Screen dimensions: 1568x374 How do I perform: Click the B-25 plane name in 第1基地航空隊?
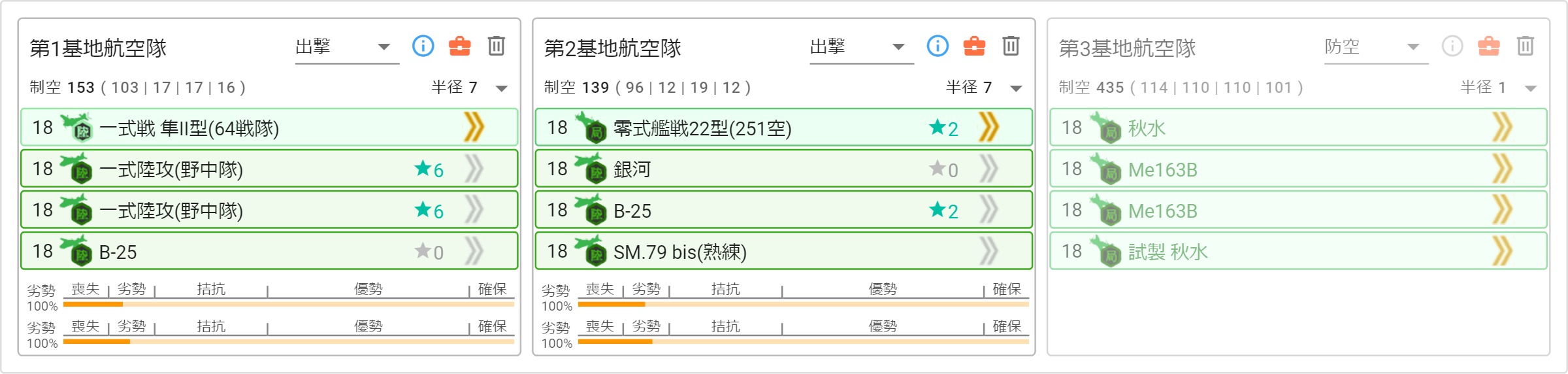118,252
